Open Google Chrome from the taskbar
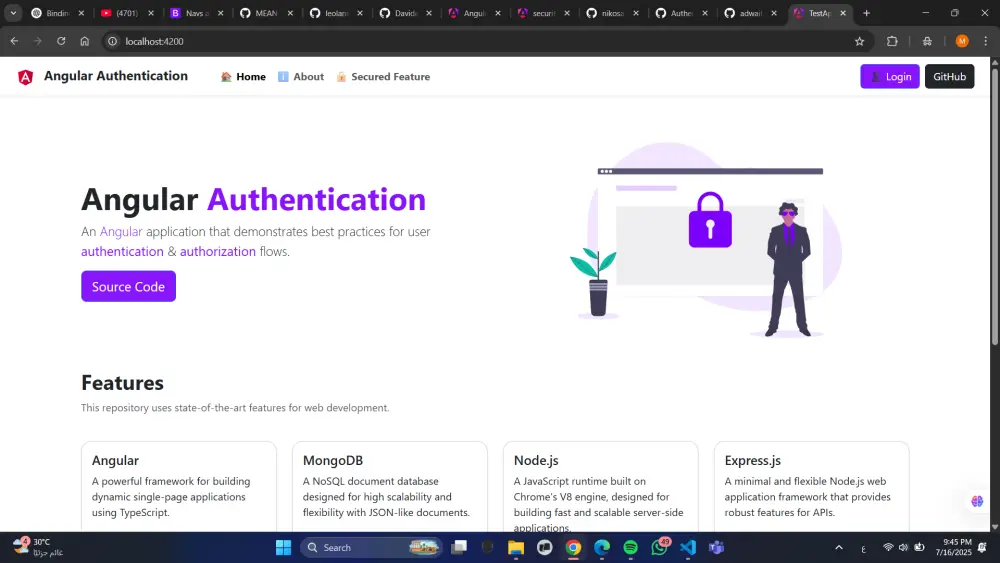The width and height of the screenshot is (1000, 563). click(573, 547)
